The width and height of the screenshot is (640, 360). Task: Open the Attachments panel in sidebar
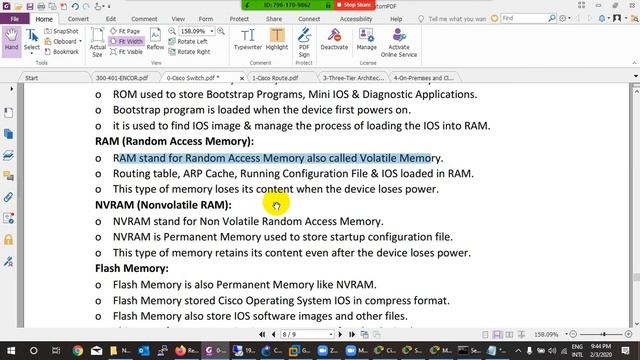coord(8,198)
